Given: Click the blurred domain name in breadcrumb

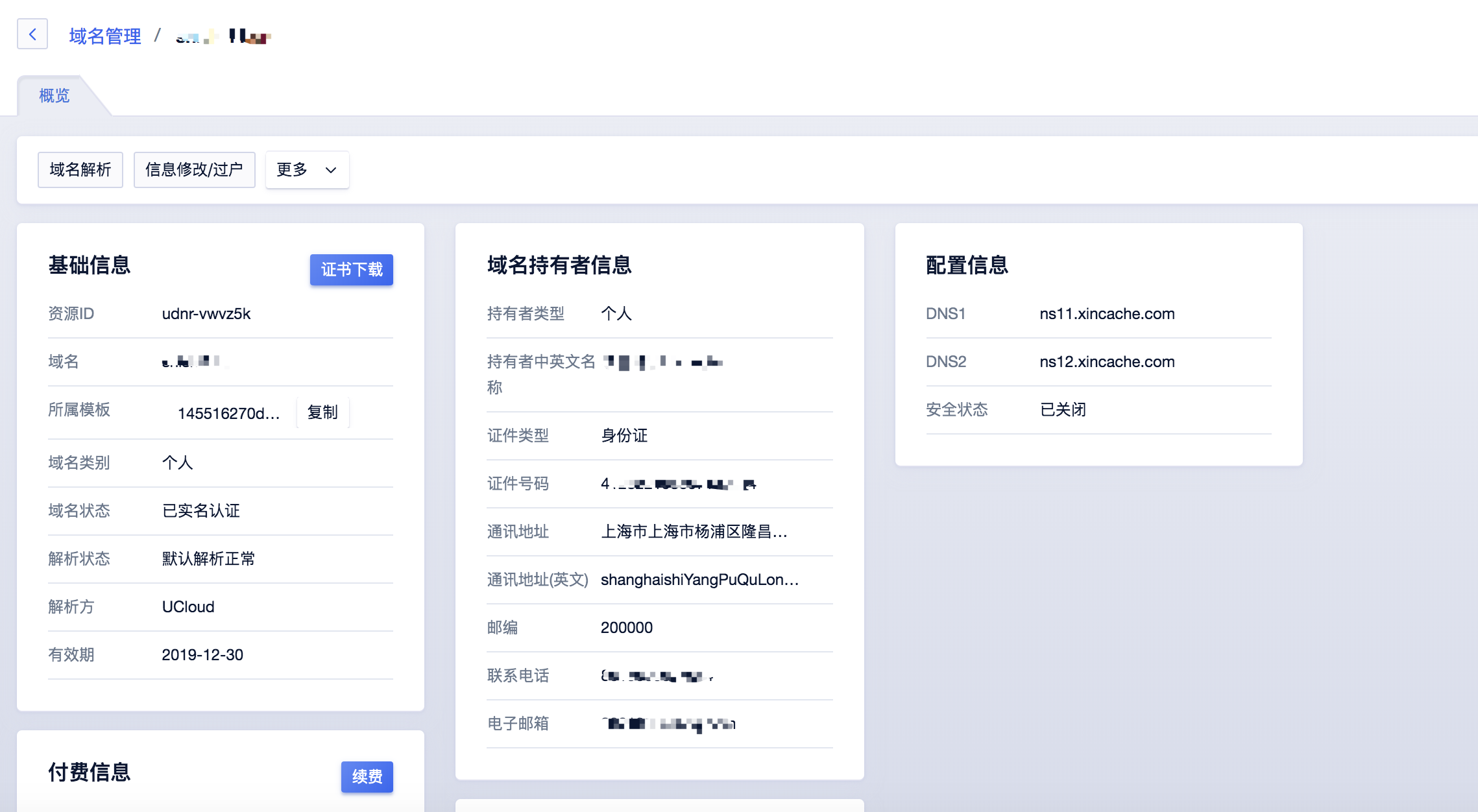Looking at the screenshot, I should tap(224, 36).
